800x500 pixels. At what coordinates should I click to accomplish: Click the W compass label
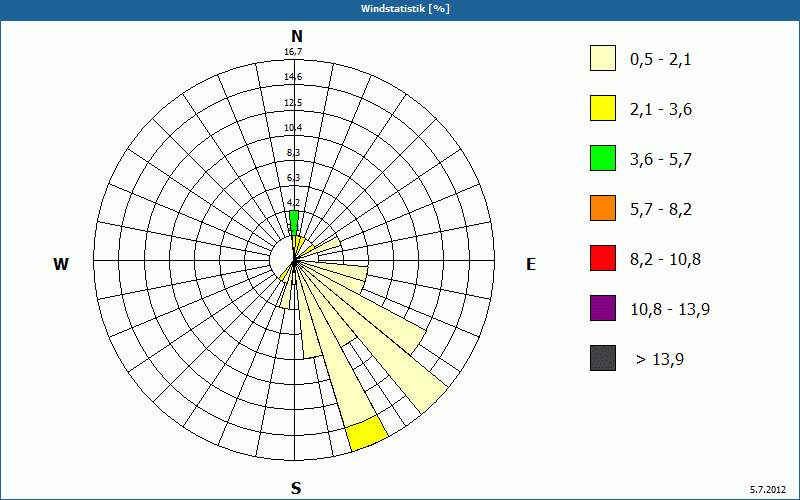61,264
